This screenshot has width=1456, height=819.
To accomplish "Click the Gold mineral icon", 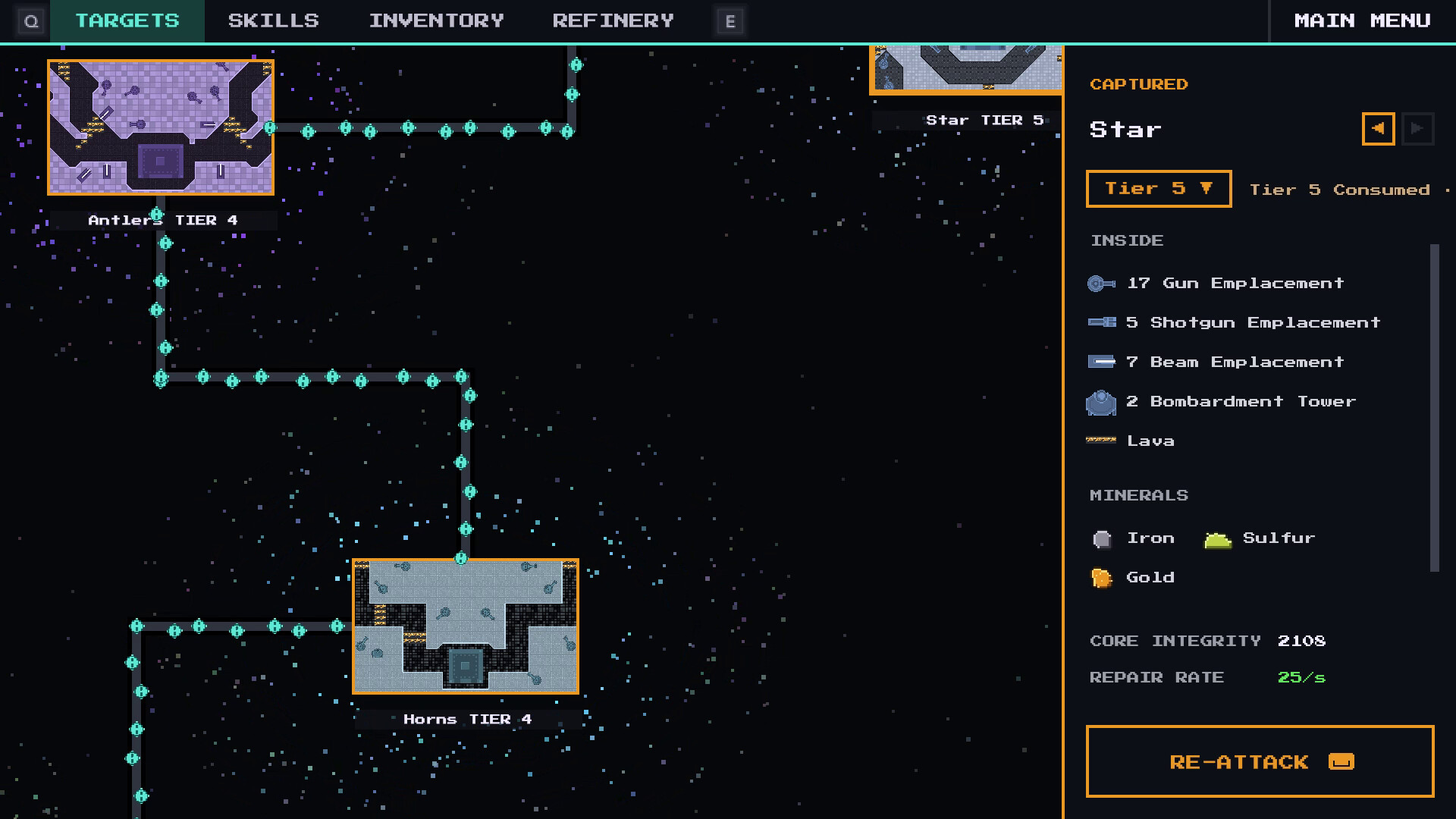I will coord(1101,578).
